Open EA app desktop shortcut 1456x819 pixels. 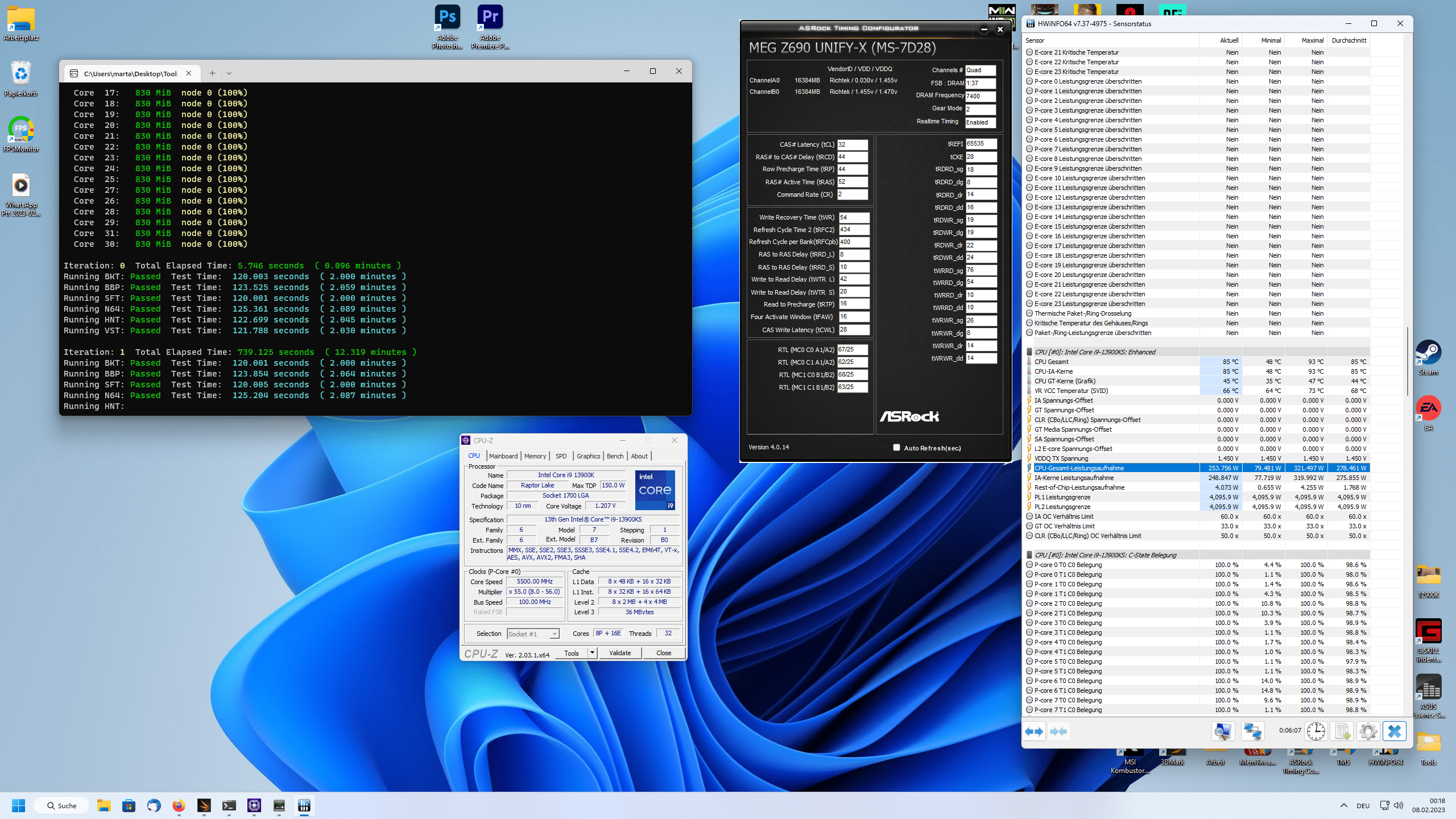(1428, 413)
